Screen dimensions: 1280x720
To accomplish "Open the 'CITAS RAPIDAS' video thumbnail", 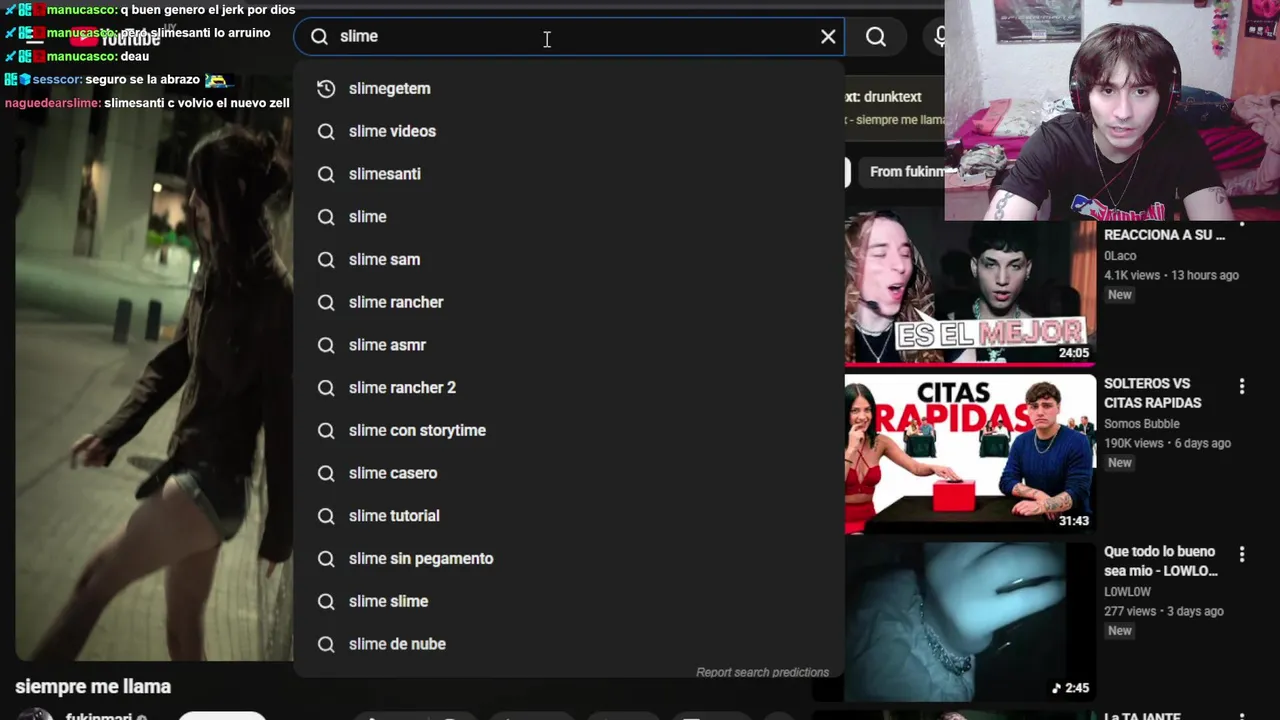I will tap(970, 454).
